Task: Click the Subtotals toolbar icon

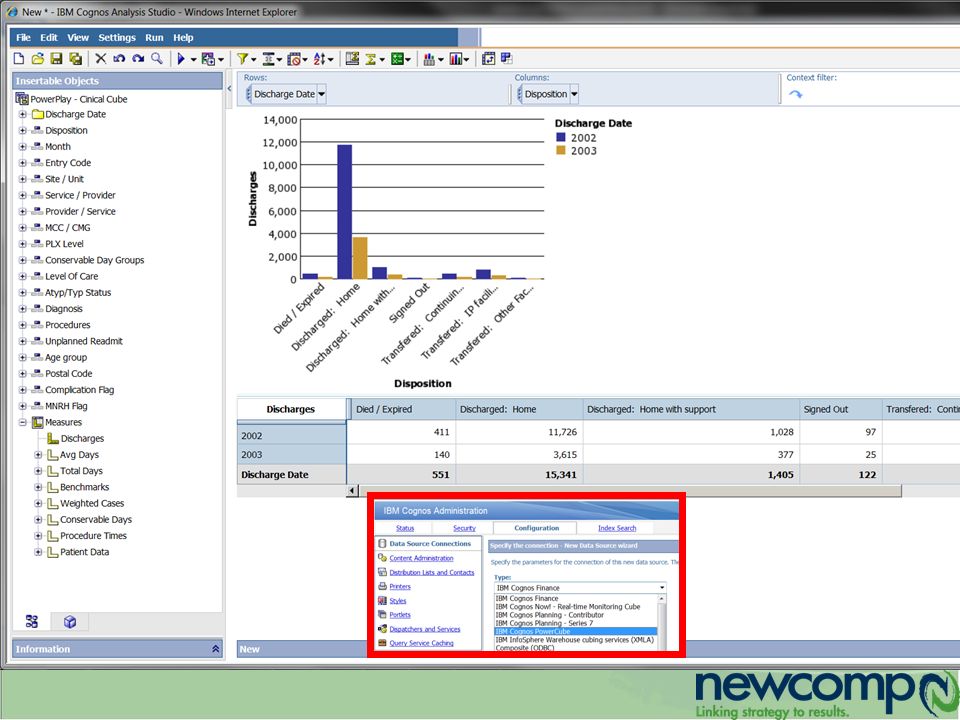Action: point(352,59)
